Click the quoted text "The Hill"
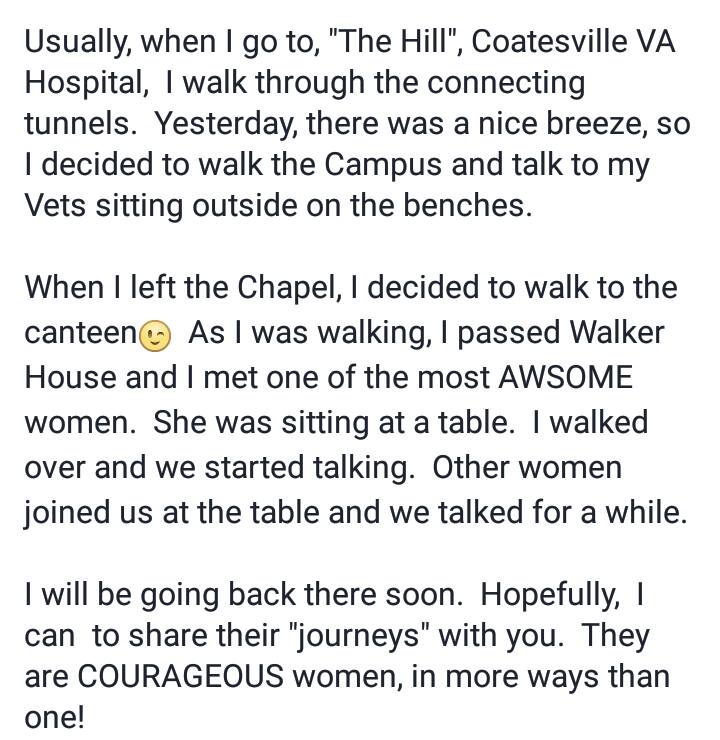 (x=392, y=41)
